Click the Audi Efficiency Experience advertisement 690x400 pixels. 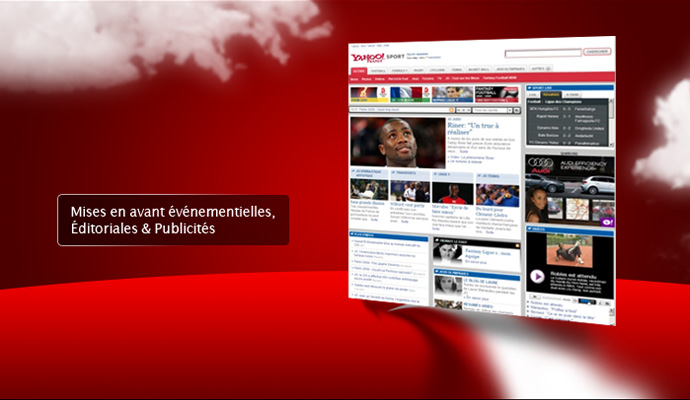pos(570,190)
